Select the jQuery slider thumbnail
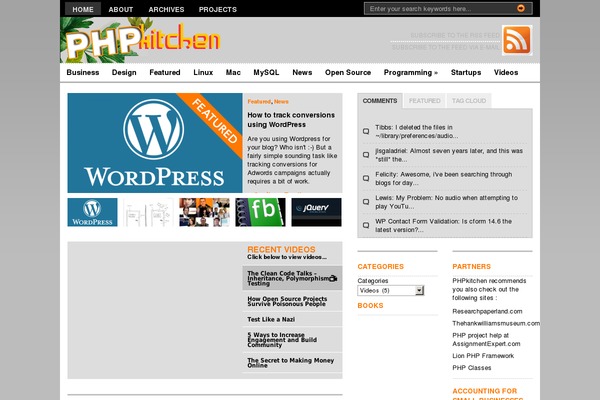Viewport: 600px width, 400px height. click(x=316, y=212)
